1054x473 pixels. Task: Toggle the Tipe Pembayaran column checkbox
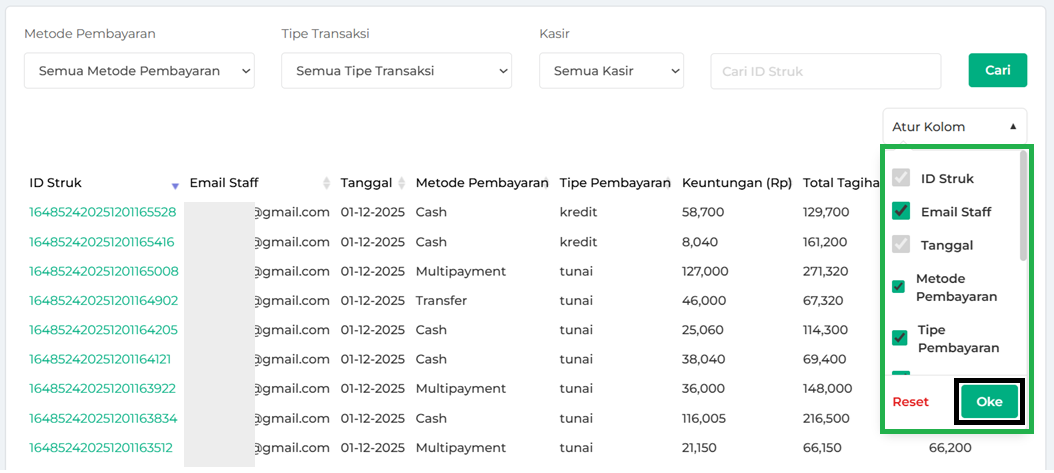tap(900, 338)
